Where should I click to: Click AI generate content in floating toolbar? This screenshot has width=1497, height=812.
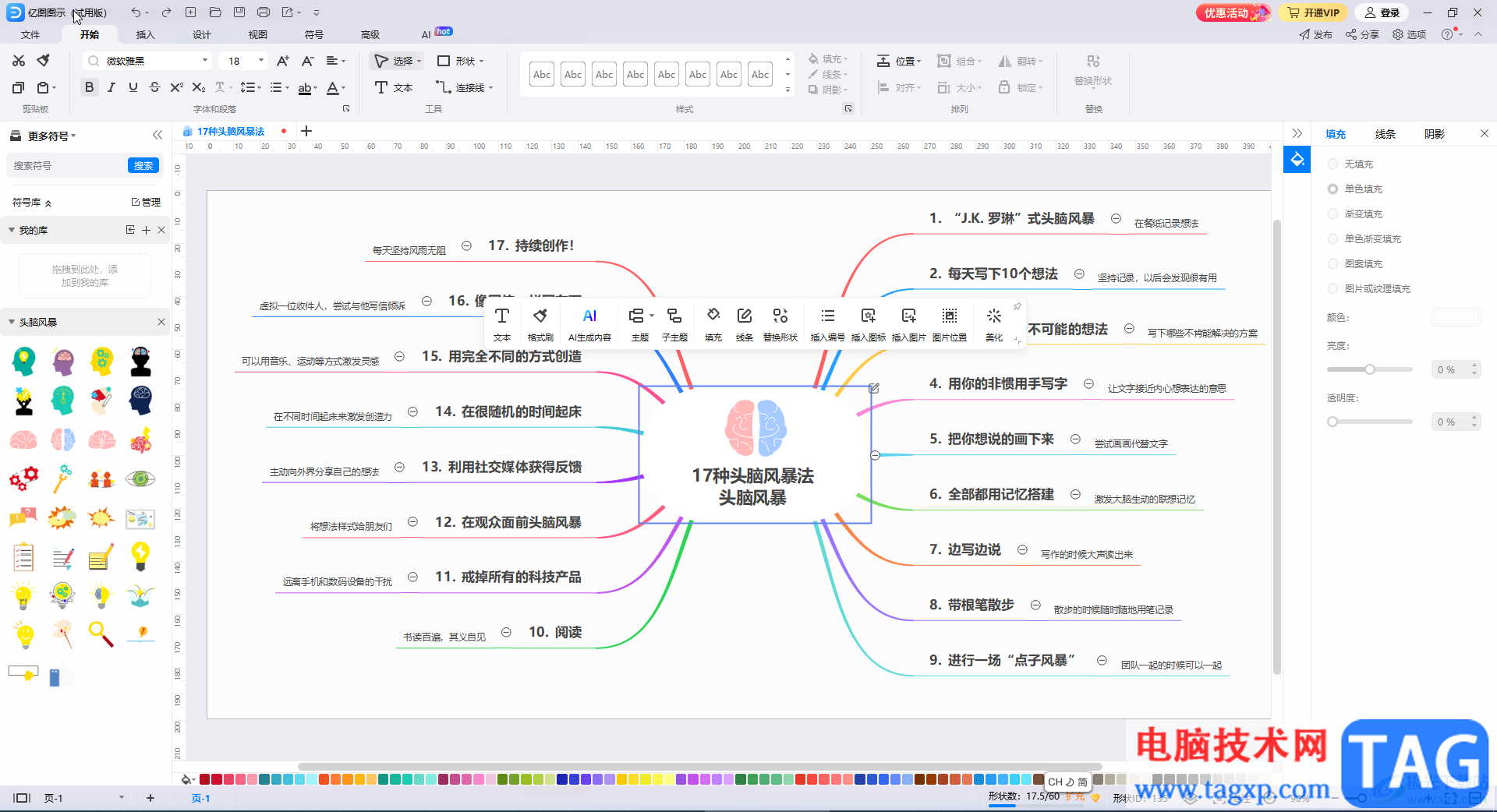tap(589, 324)
